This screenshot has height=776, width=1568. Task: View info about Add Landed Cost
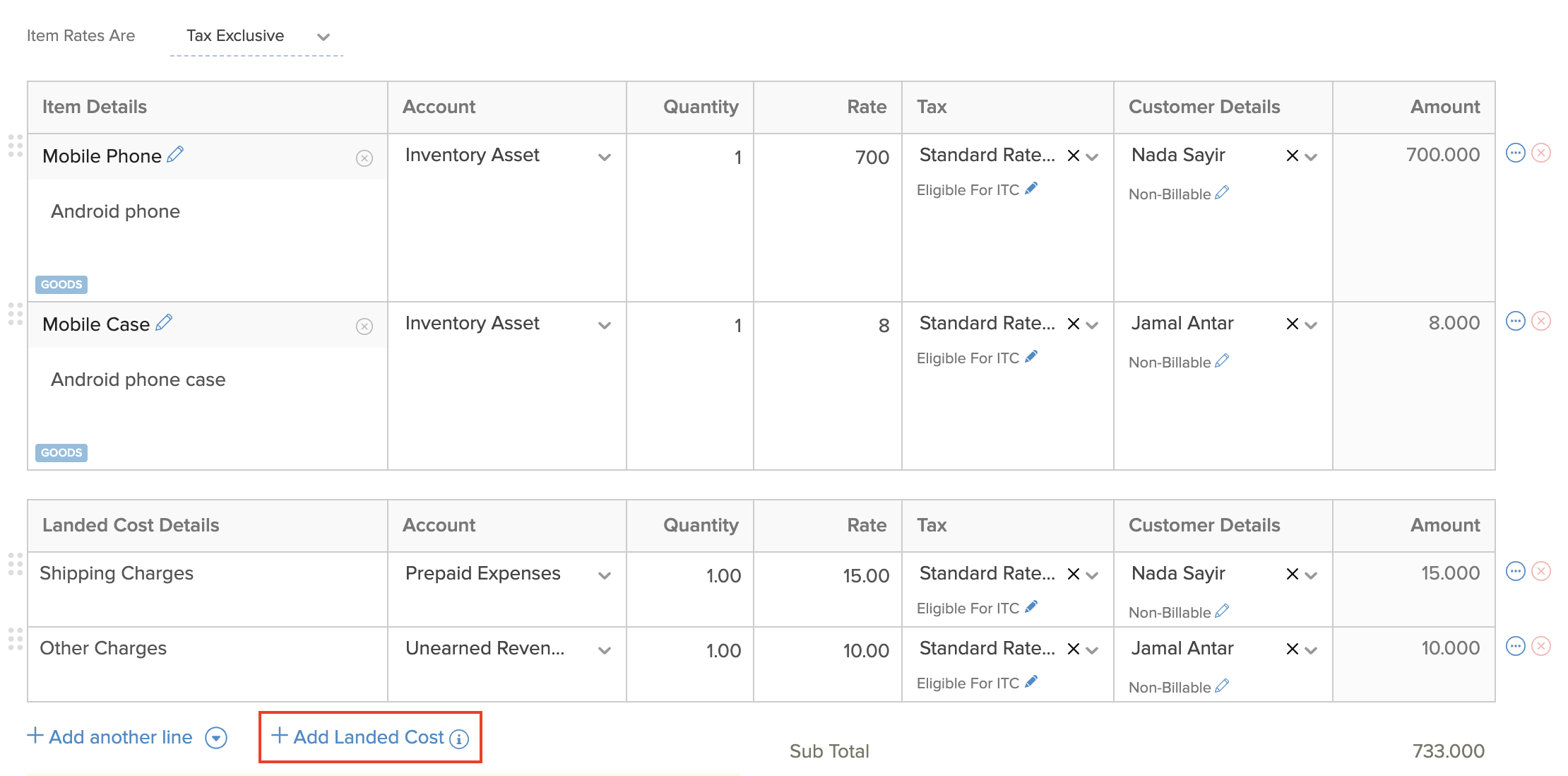click(459, 737)
